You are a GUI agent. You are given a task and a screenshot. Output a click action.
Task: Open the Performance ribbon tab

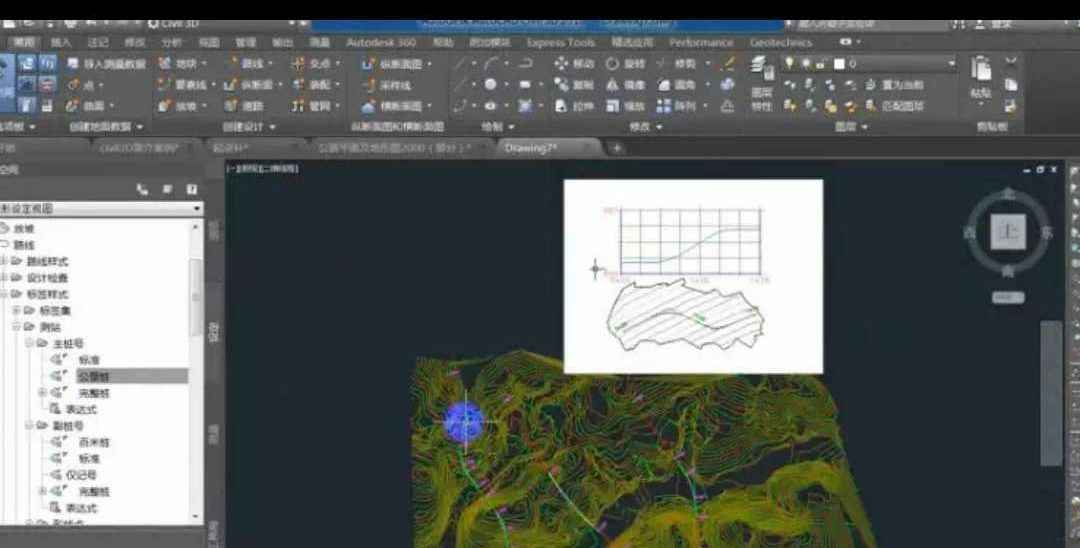point(701,43)
